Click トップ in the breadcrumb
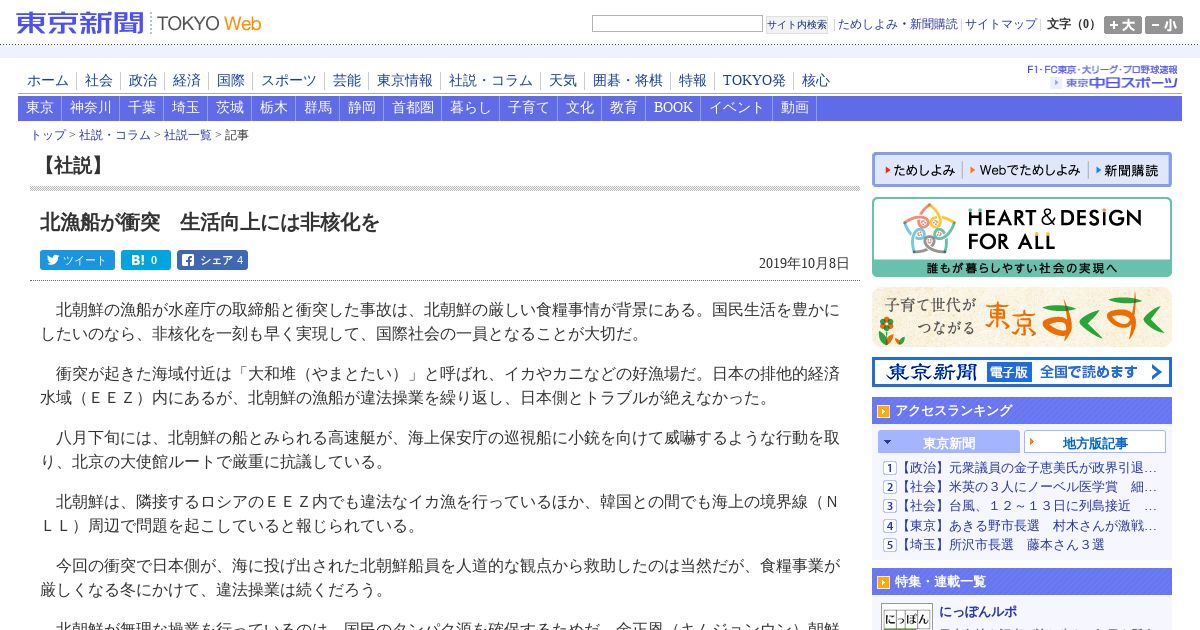The image size is (1200, 630). coord(48,135)
